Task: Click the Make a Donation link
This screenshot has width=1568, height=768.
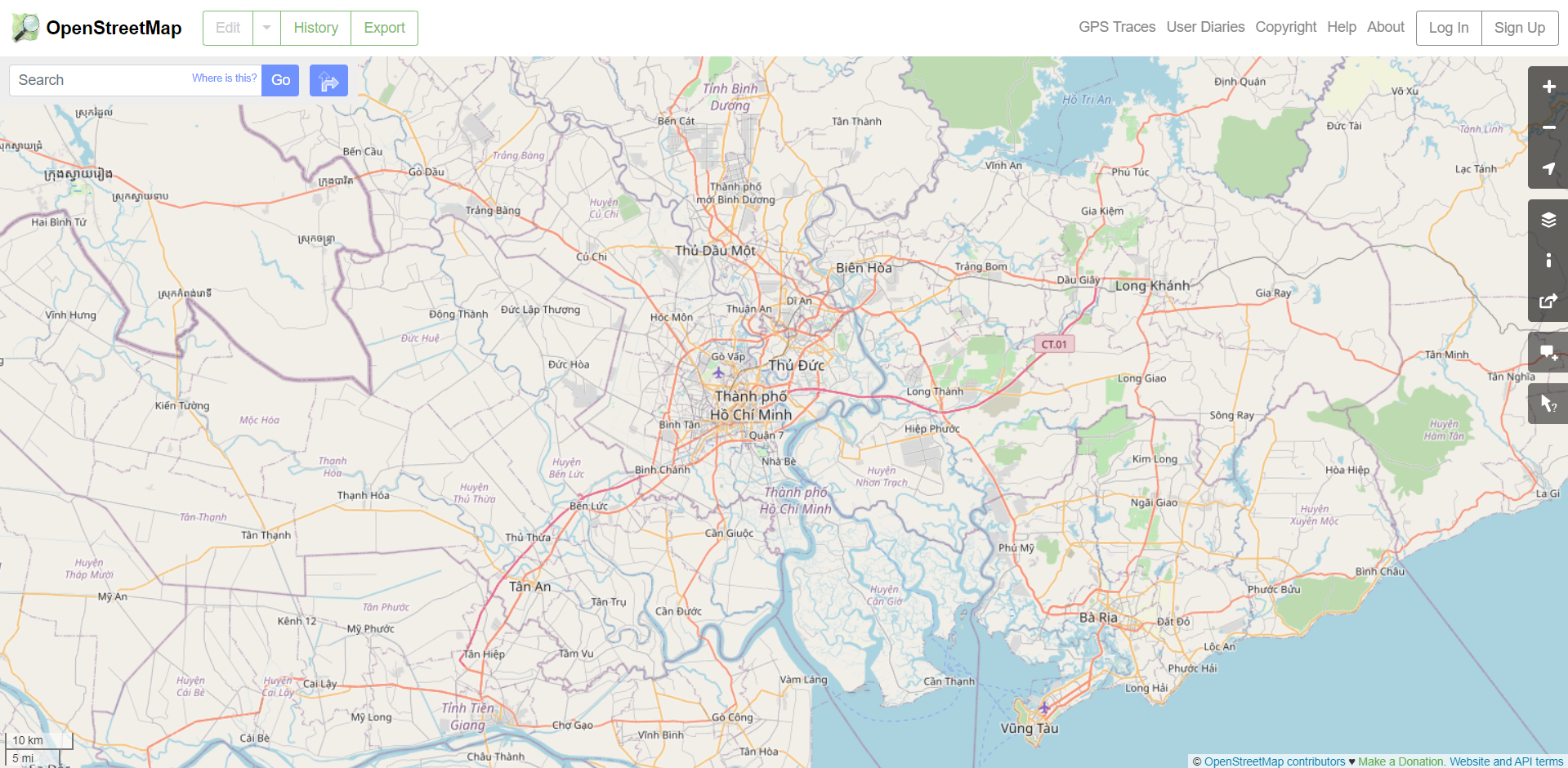Action: pyautogui.click(x=1400, y=761)
